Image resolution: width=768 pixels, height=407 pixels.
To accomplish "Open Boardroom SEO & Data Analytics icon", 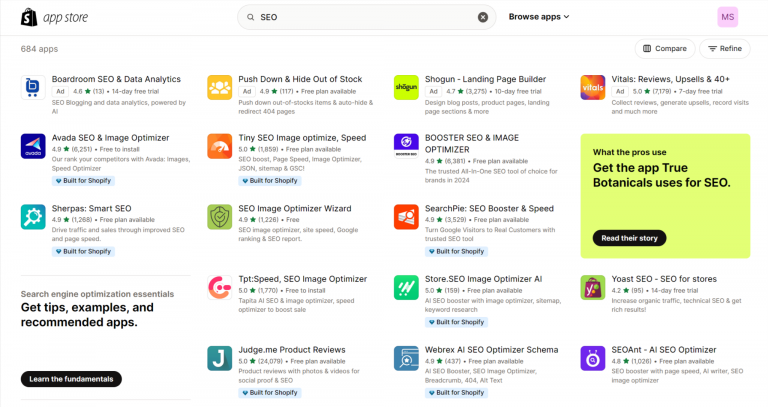I will pyautogui.click(x=33, y=87).
